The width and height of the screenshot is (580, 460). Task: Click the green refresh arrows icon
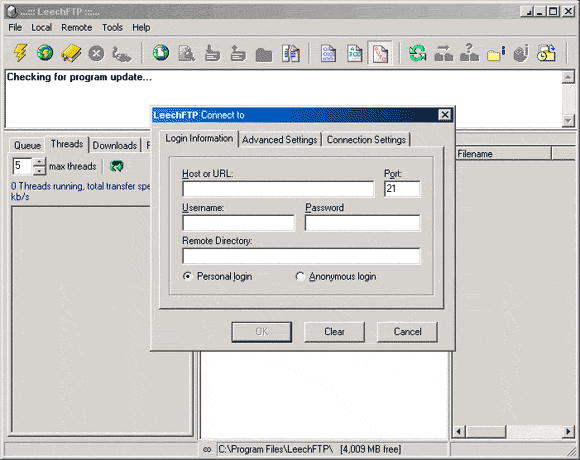pos(417,53)
